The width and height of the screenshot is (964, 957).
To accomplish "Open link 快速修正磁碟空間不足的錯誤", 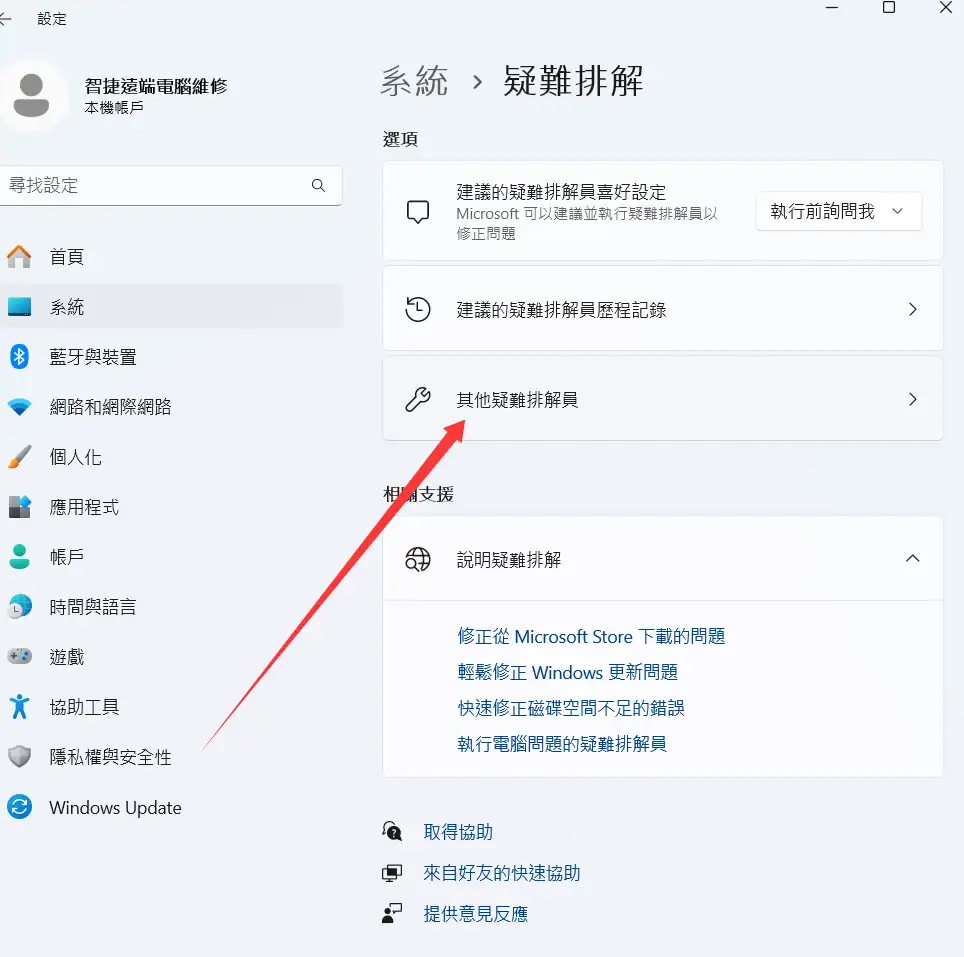I will 571,708.
